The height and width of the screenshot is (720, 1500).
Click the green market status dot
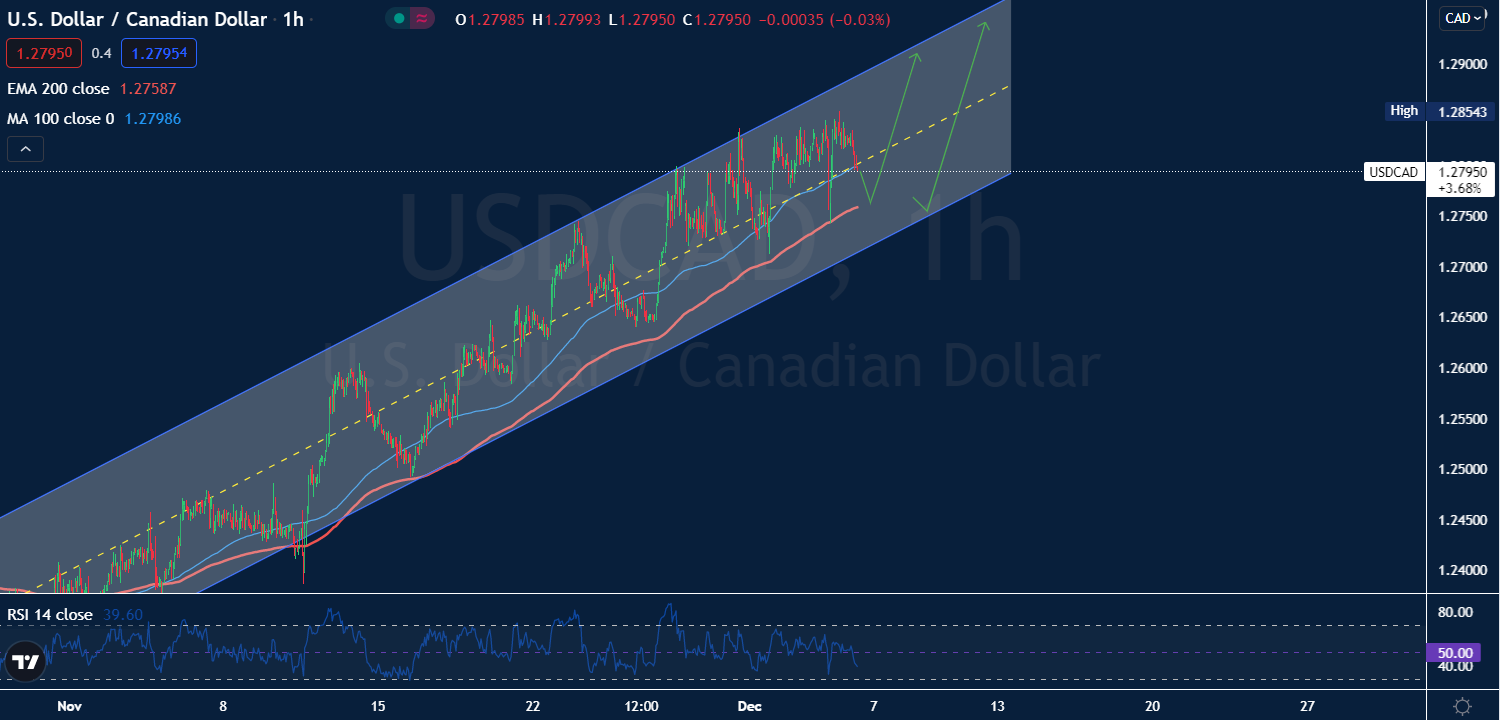(x=398, y=19)
